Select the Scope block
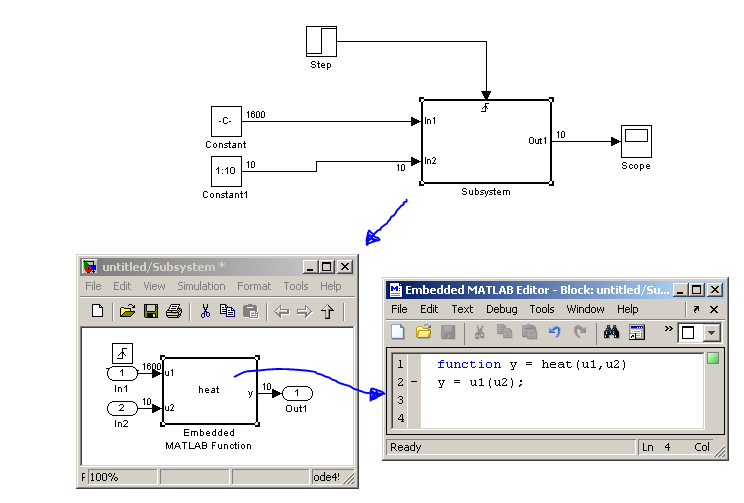 (635, 141)
